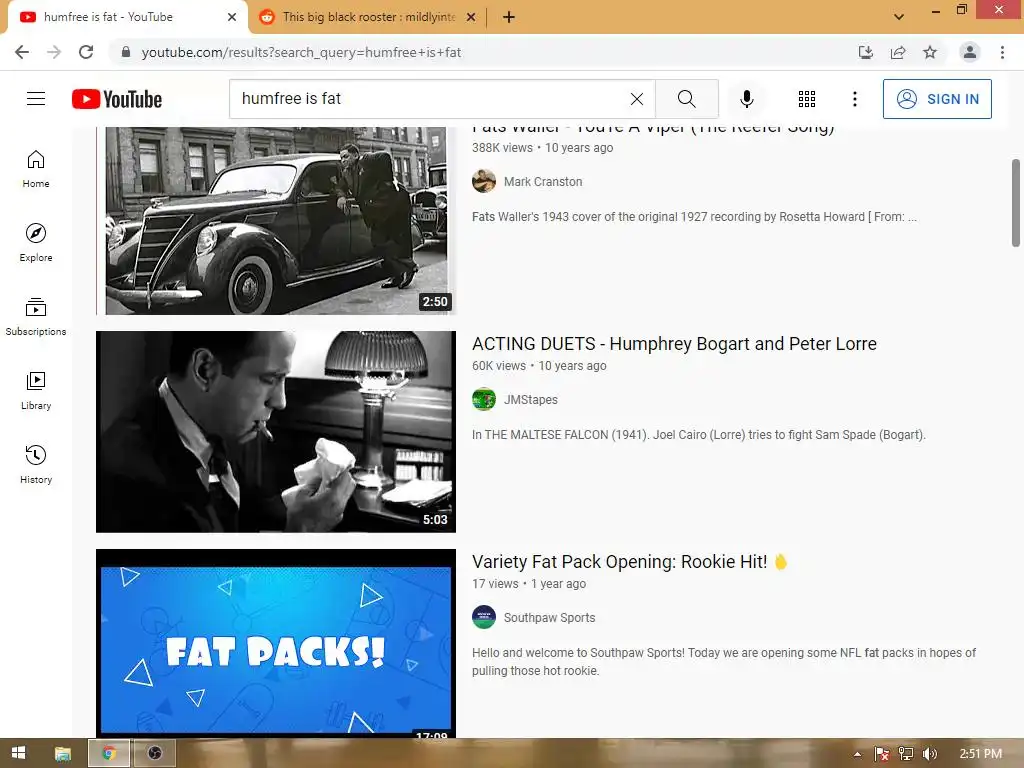Click the SIGN IN button
This screenshot has height=768, width=1024.
tap(937, 99)
